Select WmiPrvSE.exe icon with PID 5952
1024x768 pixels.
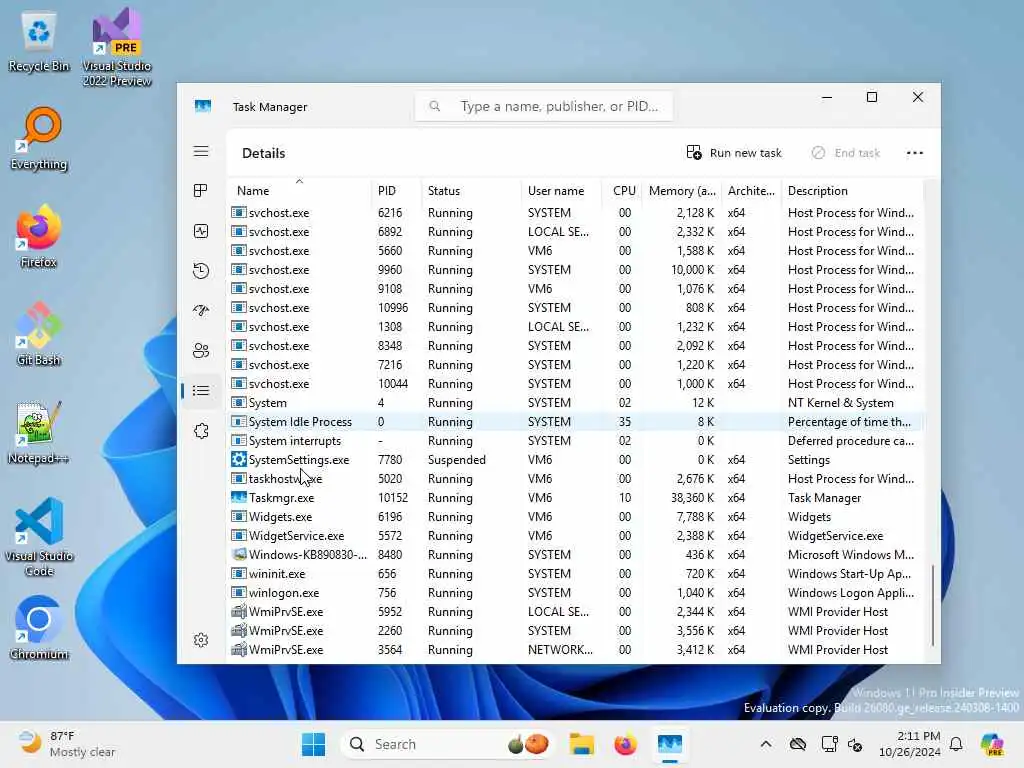click(x=239, y=611)
